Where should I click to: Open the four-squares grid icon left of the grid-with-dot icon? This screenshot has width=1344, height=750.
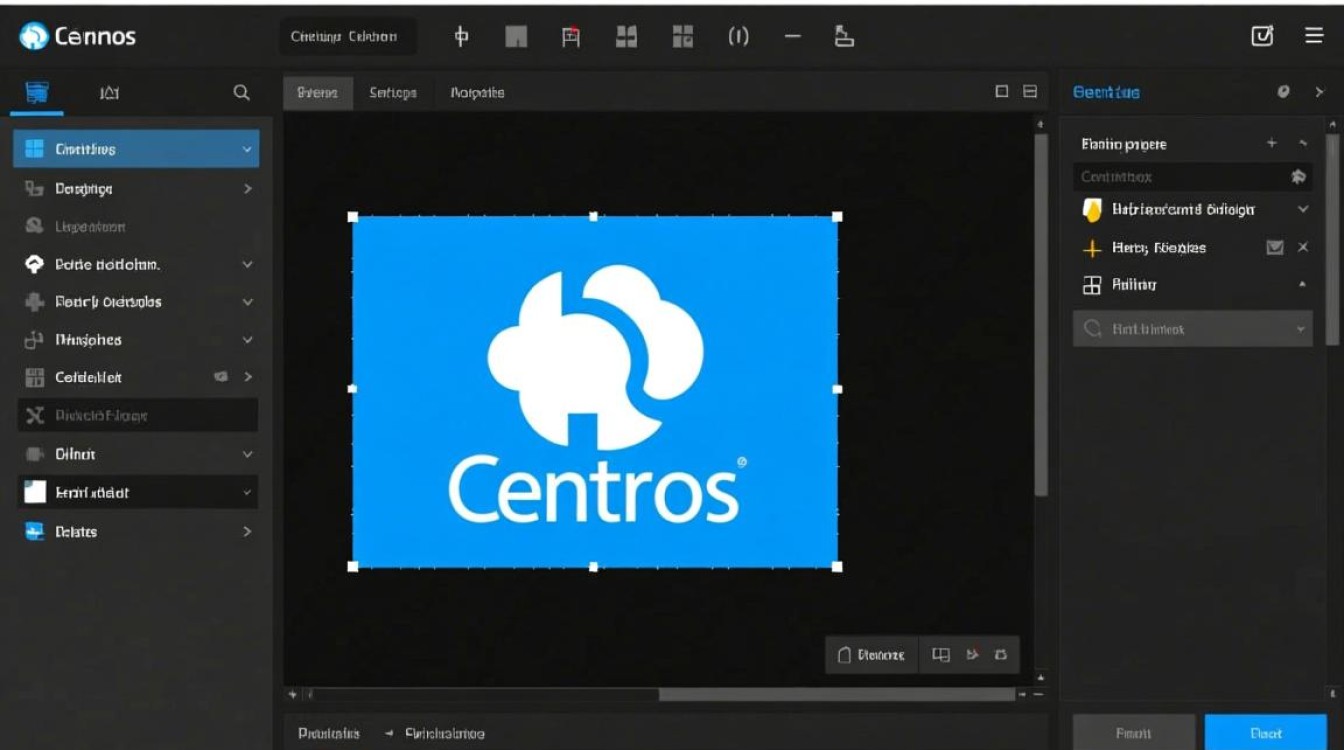coord(627,37)
